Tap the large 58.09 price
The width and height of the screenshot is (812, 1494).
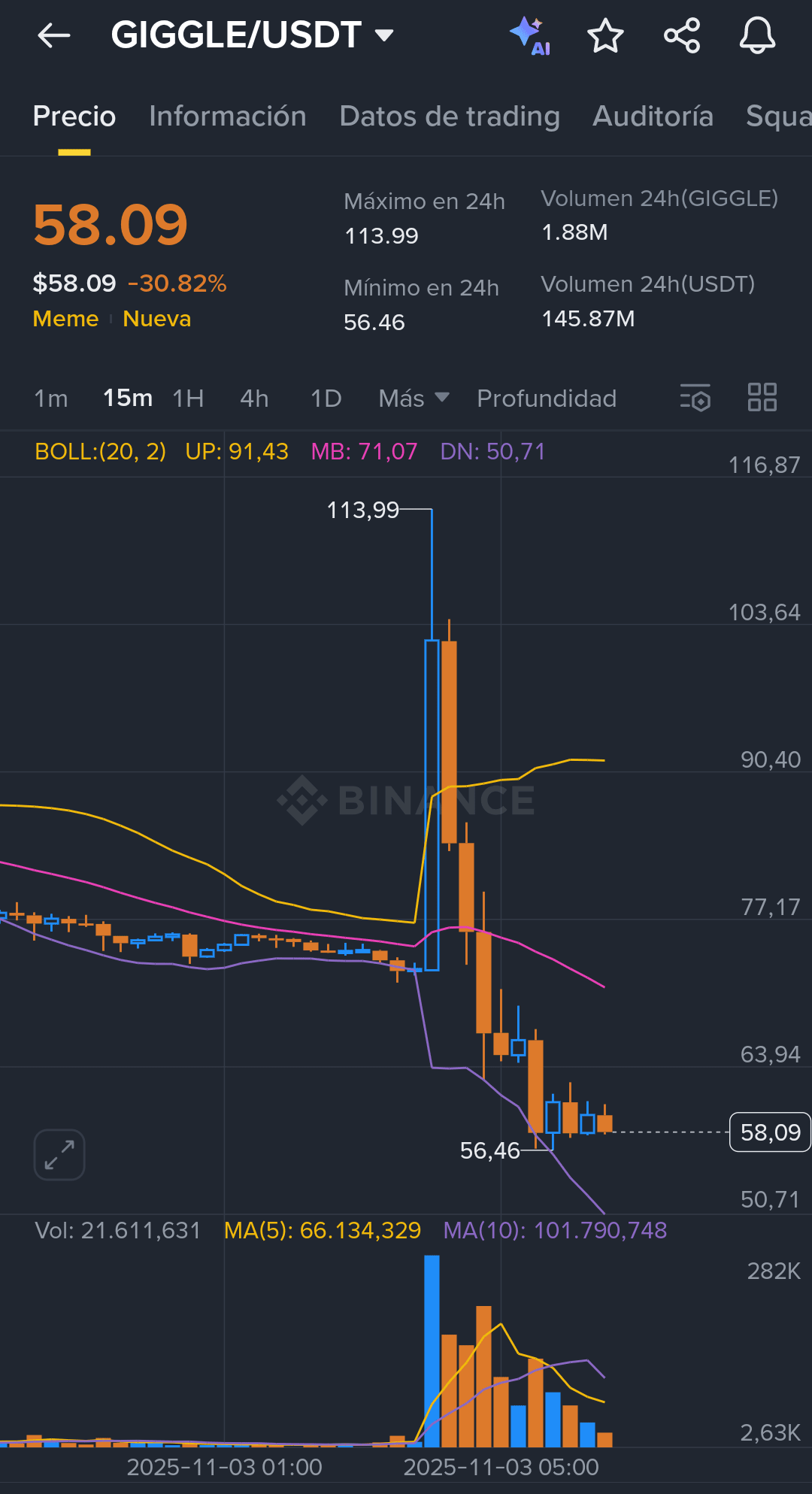click(x=111, y=225)
